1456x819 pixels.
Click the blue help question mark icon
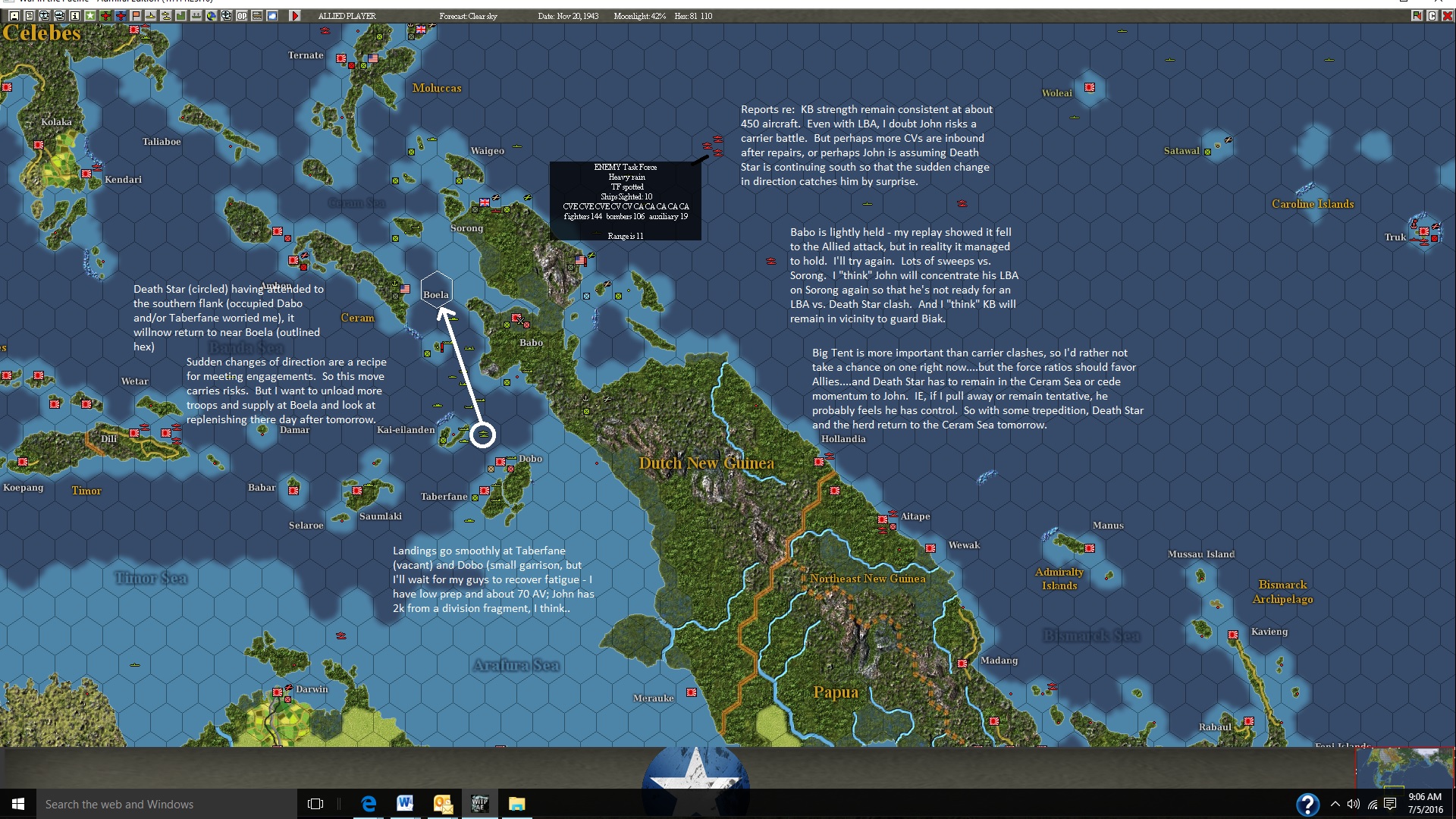coord(1307,804)
